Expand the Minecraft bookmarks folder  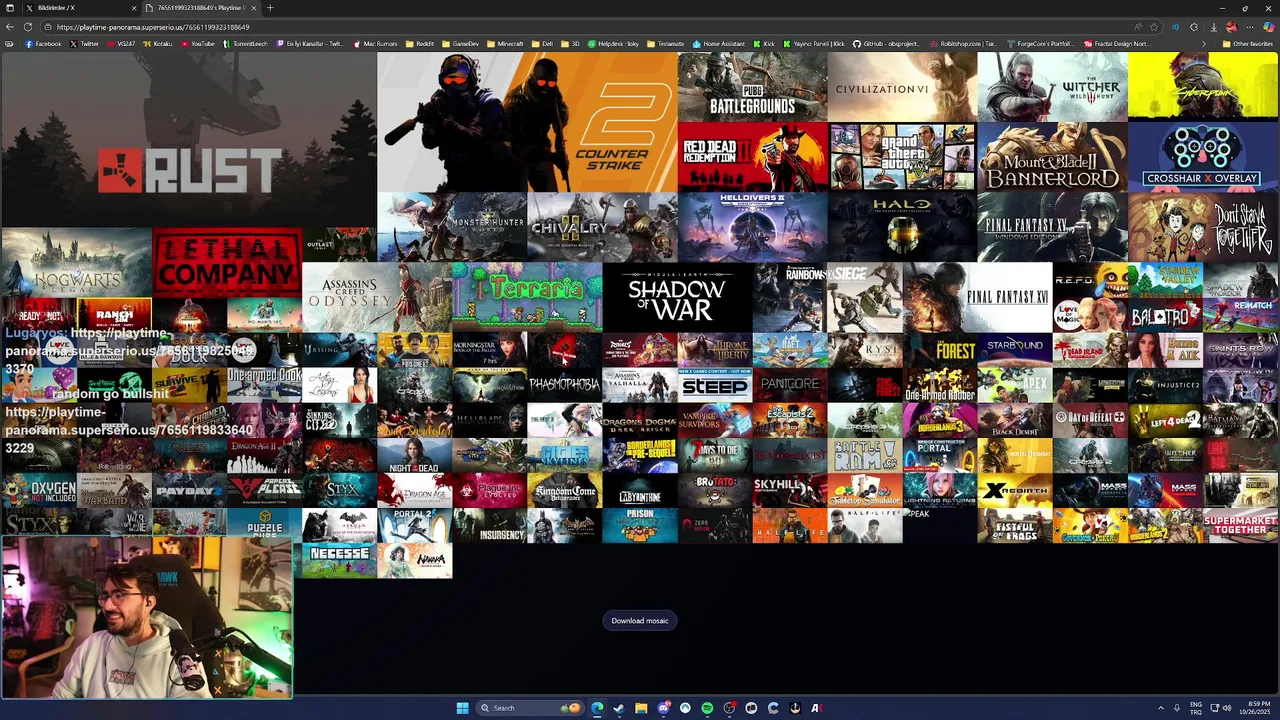coord(506,44)
